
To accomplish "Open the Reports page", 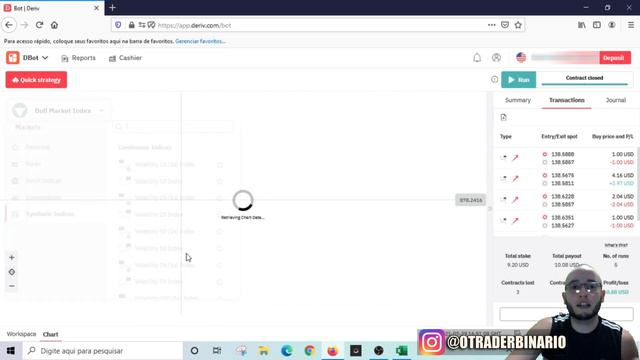I will [78, 58].
